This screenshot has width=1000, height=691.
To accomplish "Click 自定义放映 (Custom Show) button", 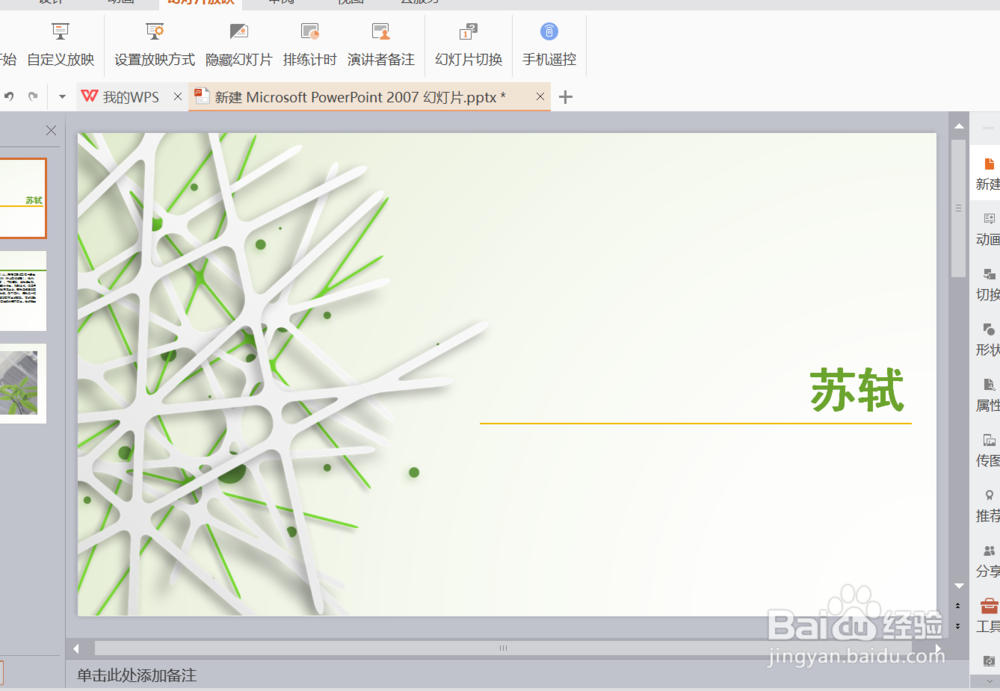I will coord(60,45).
